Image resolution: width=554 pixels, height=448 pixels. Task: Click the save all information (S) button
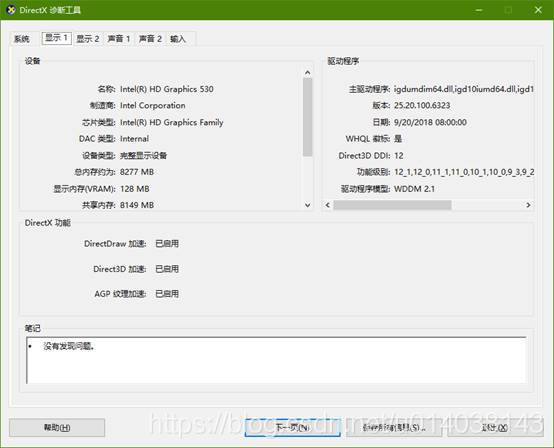[x=394, y=428]
